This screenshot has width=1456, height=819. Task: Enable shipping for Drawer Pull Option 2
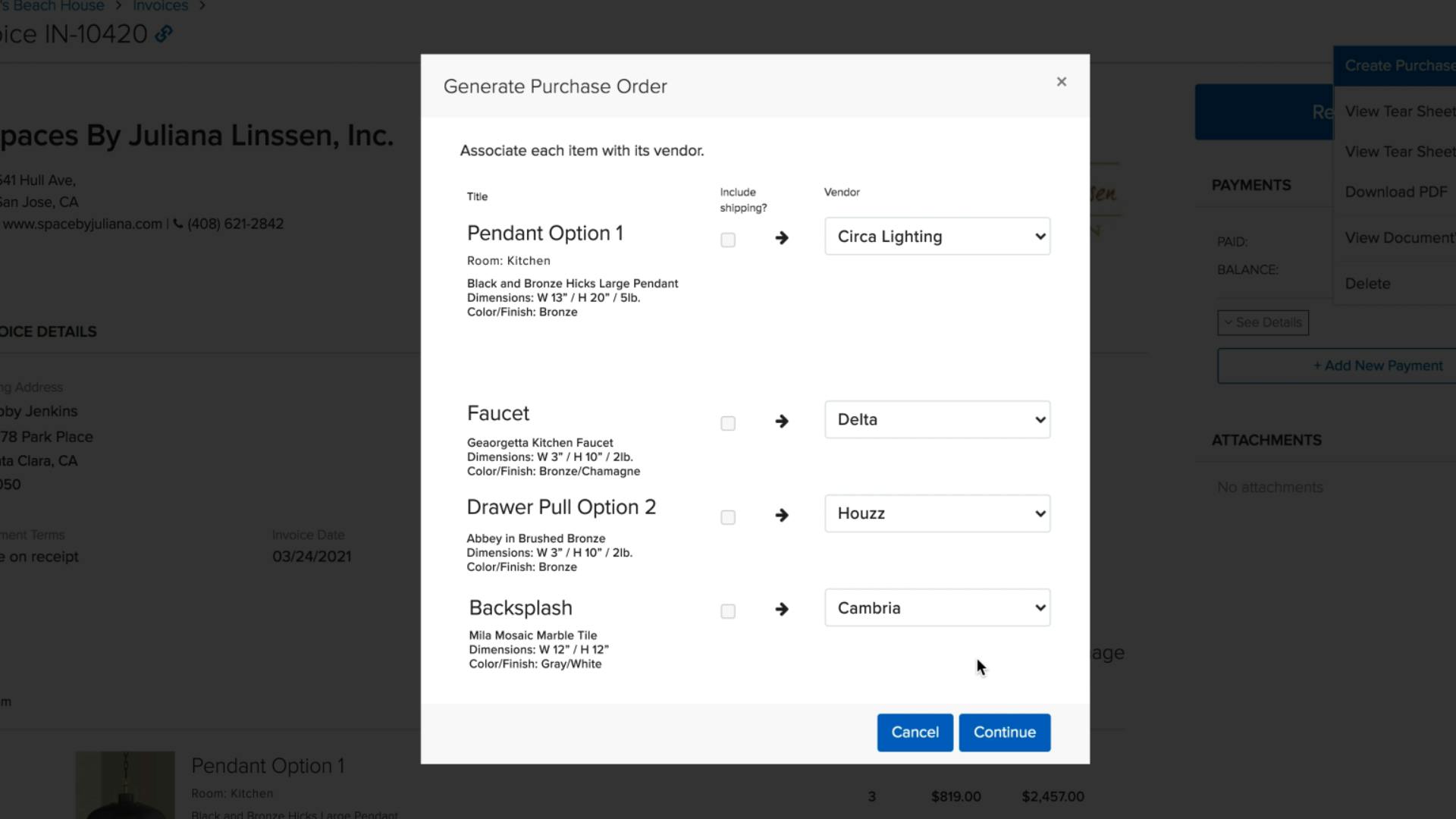click(728, 518)
